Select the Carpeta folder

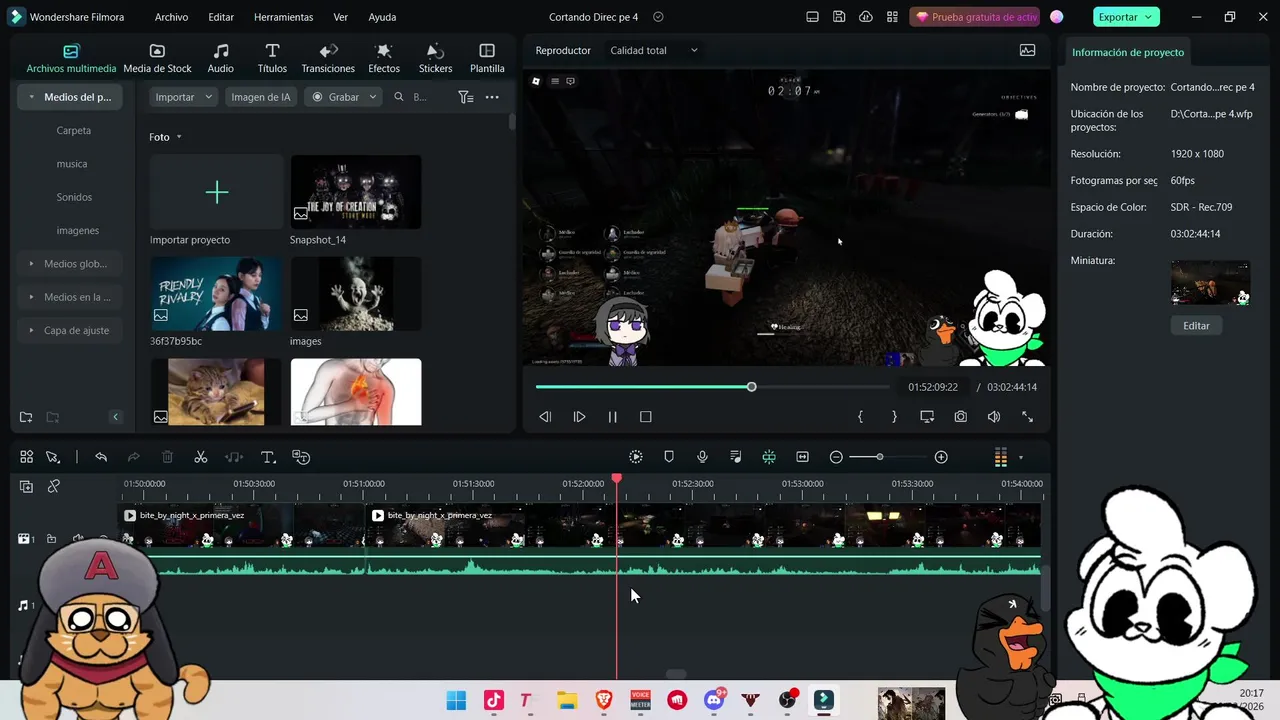pos(74,130)
